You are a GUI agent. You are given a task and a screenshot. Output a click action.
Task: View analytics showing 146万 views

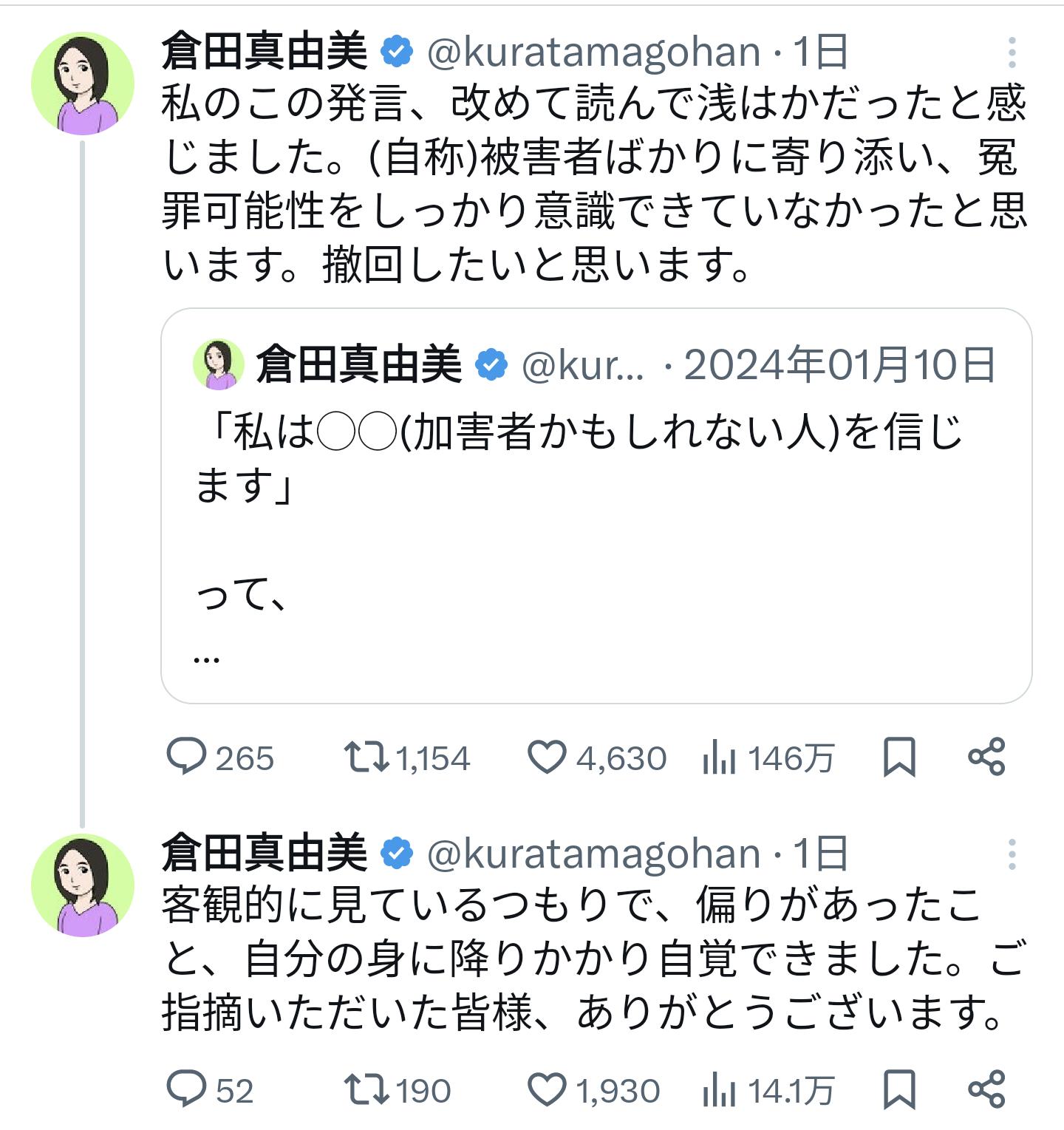click(720, 758)
